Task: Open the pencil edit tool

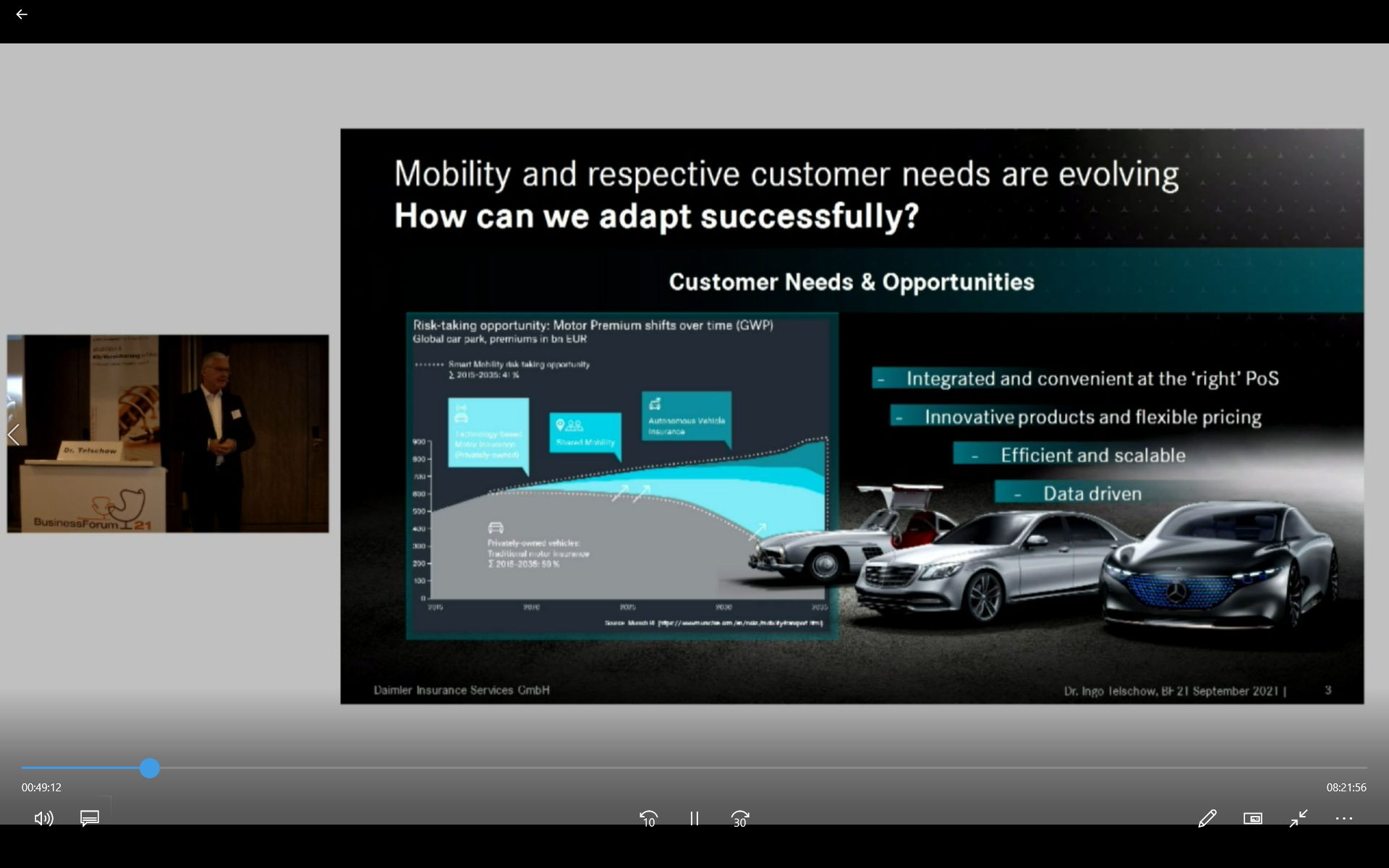Action: click(1207, 818)
